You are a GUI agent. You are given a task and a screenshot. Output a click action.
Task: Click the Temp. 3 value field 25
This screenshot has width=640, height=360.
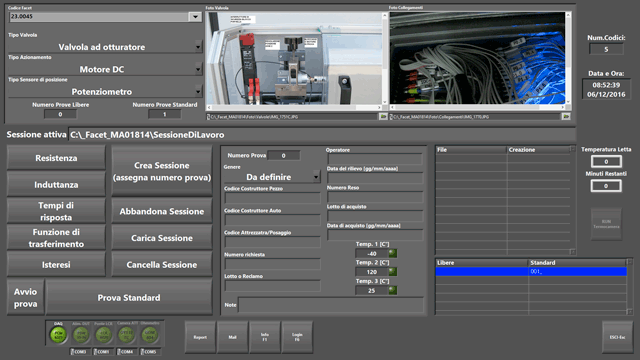click(x=371, y=291)
